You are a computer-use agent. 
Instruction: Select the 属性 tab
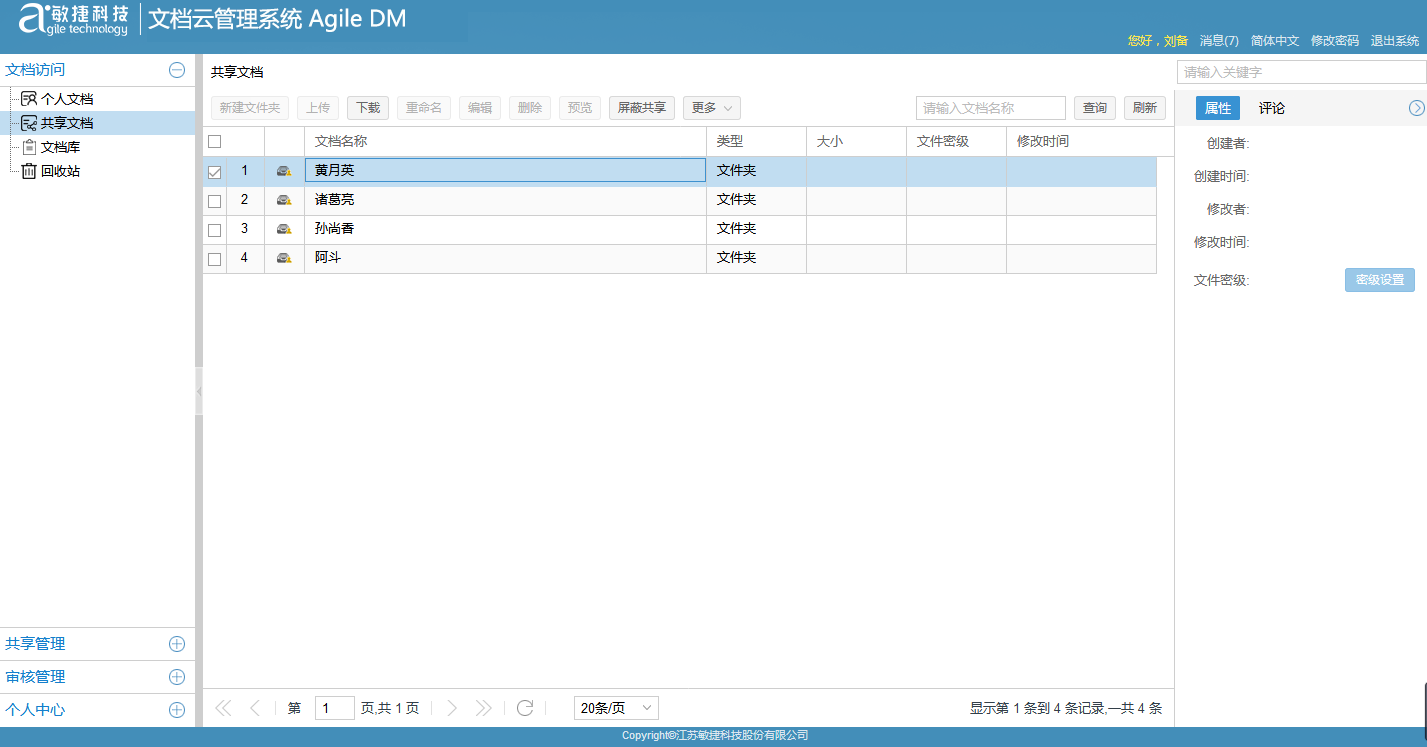[x=1217, y=108]
